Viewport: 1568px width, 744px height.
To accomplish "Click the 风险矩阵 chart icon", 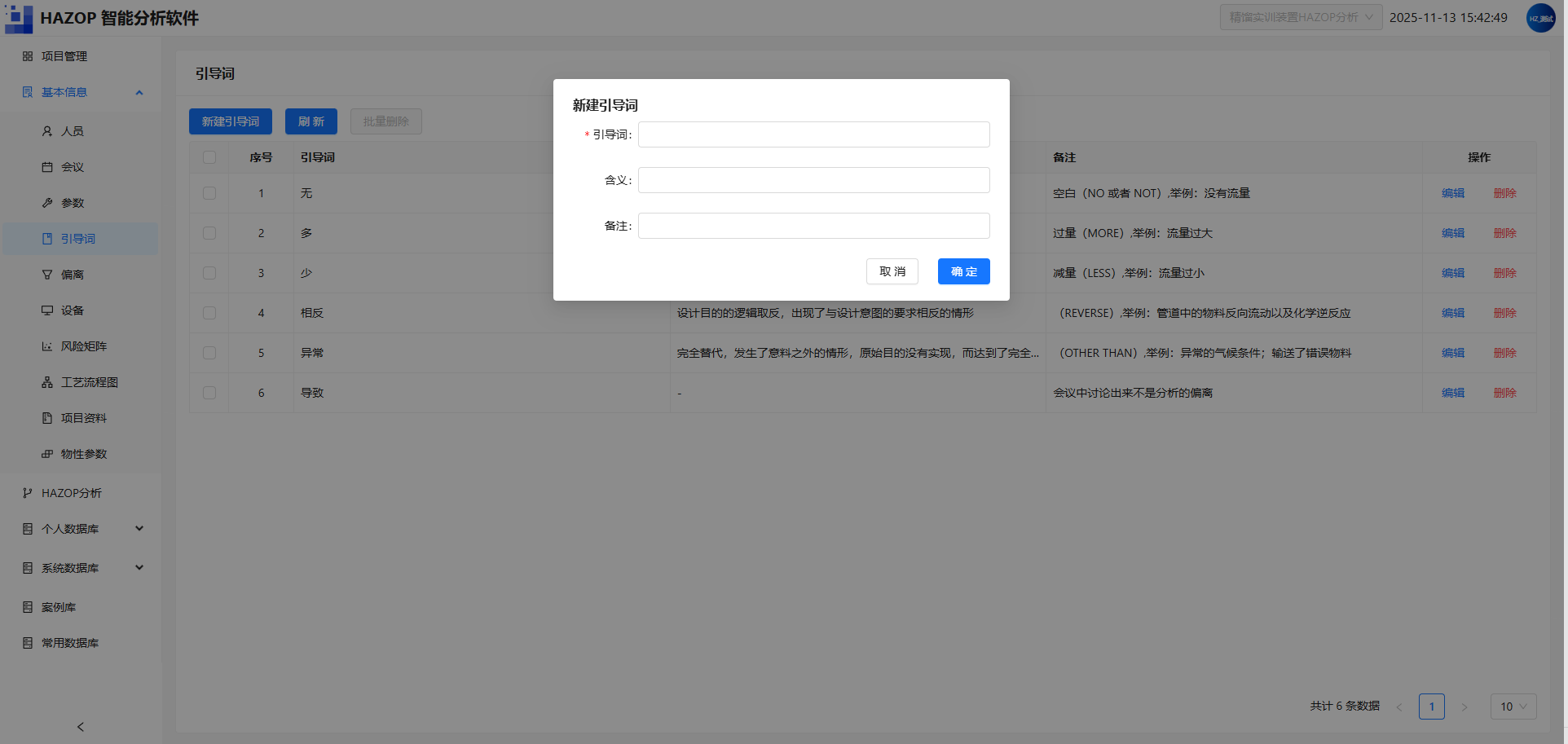I will pos(47,346).
